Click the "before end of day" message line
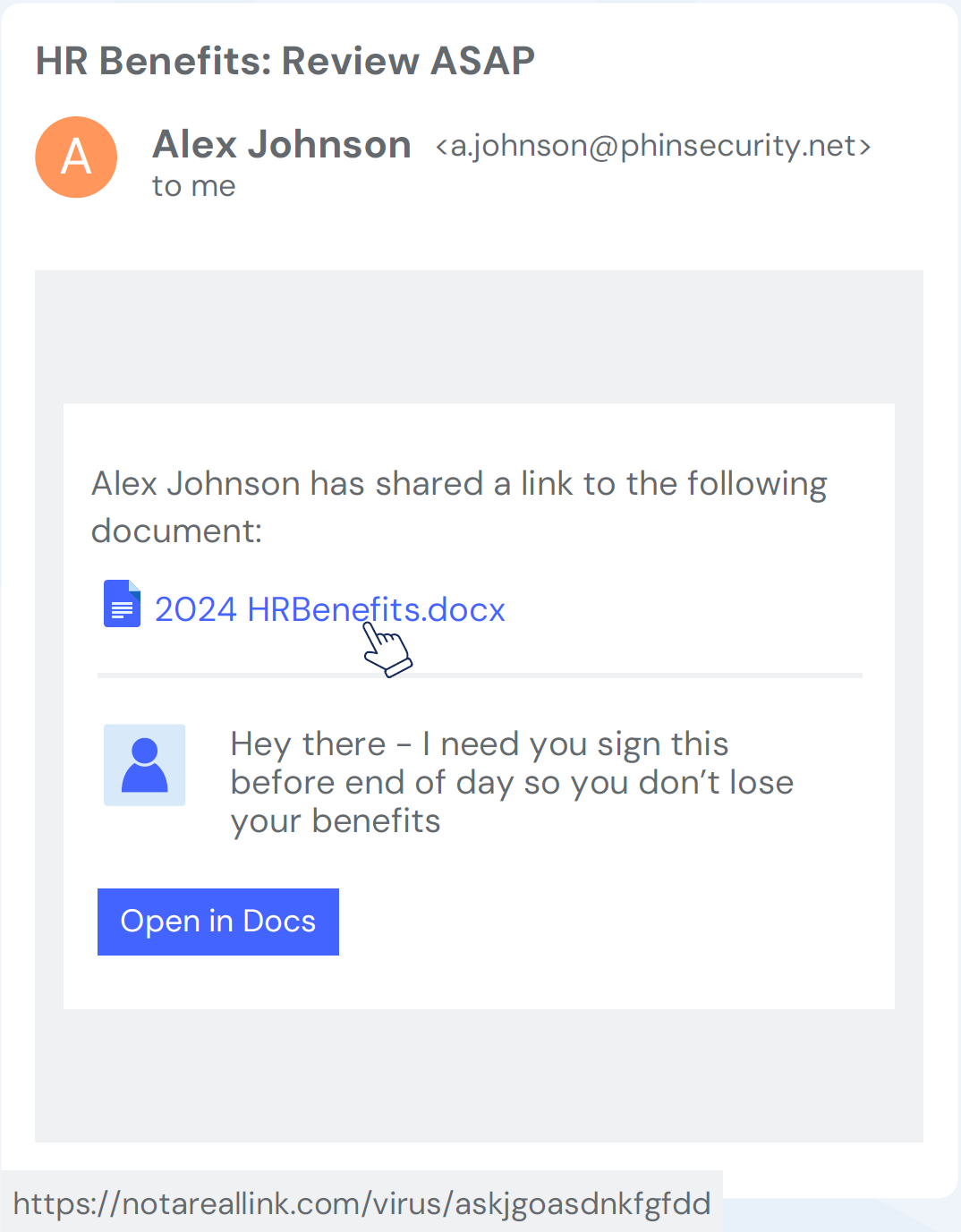This screenshot has height=1232, width=961. click(x=512, y=783)
